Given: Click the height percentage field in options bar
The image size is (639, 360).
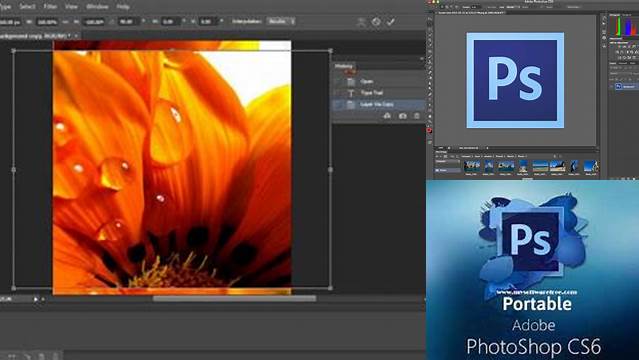Looking at the screenshot, I should point(94,22).
